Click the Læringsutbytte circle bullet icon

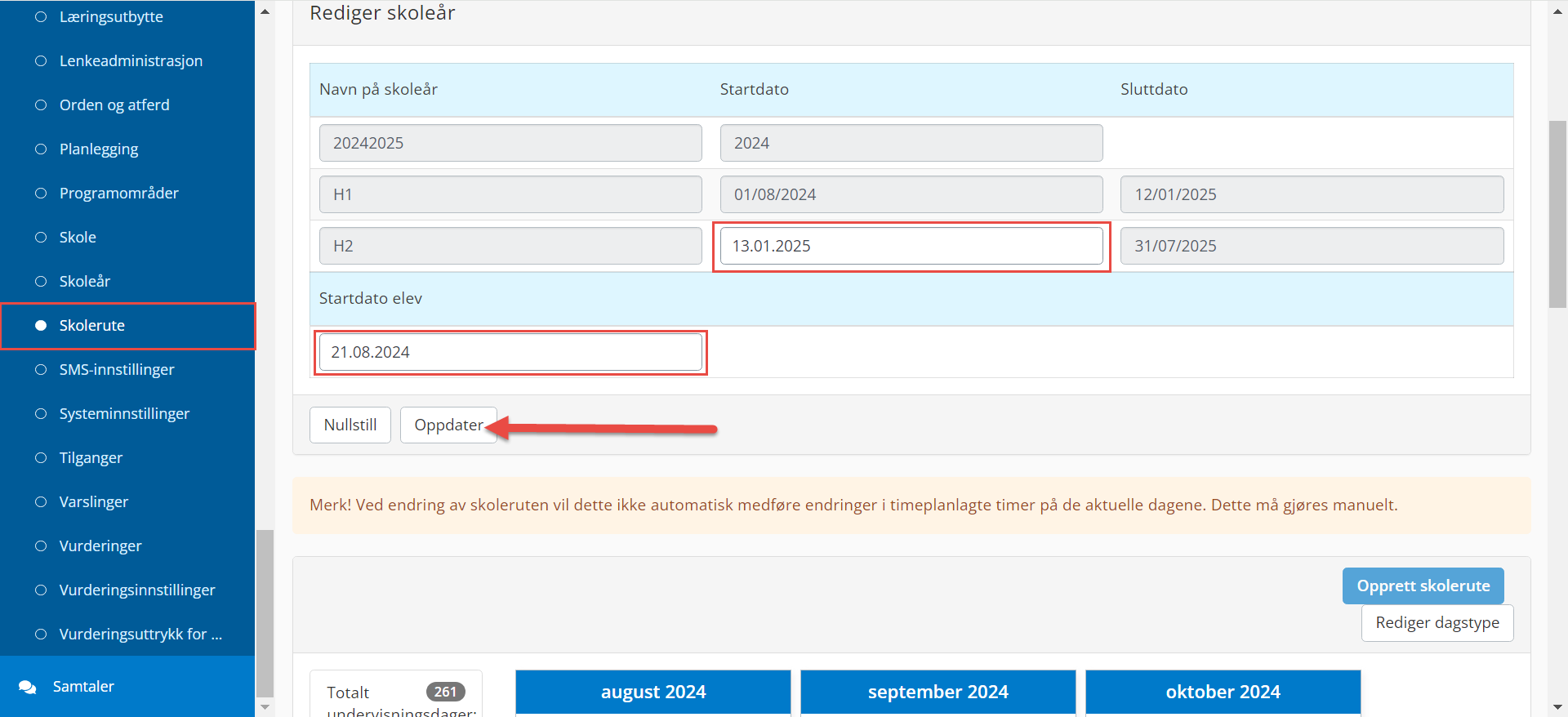tap(41, 16)
